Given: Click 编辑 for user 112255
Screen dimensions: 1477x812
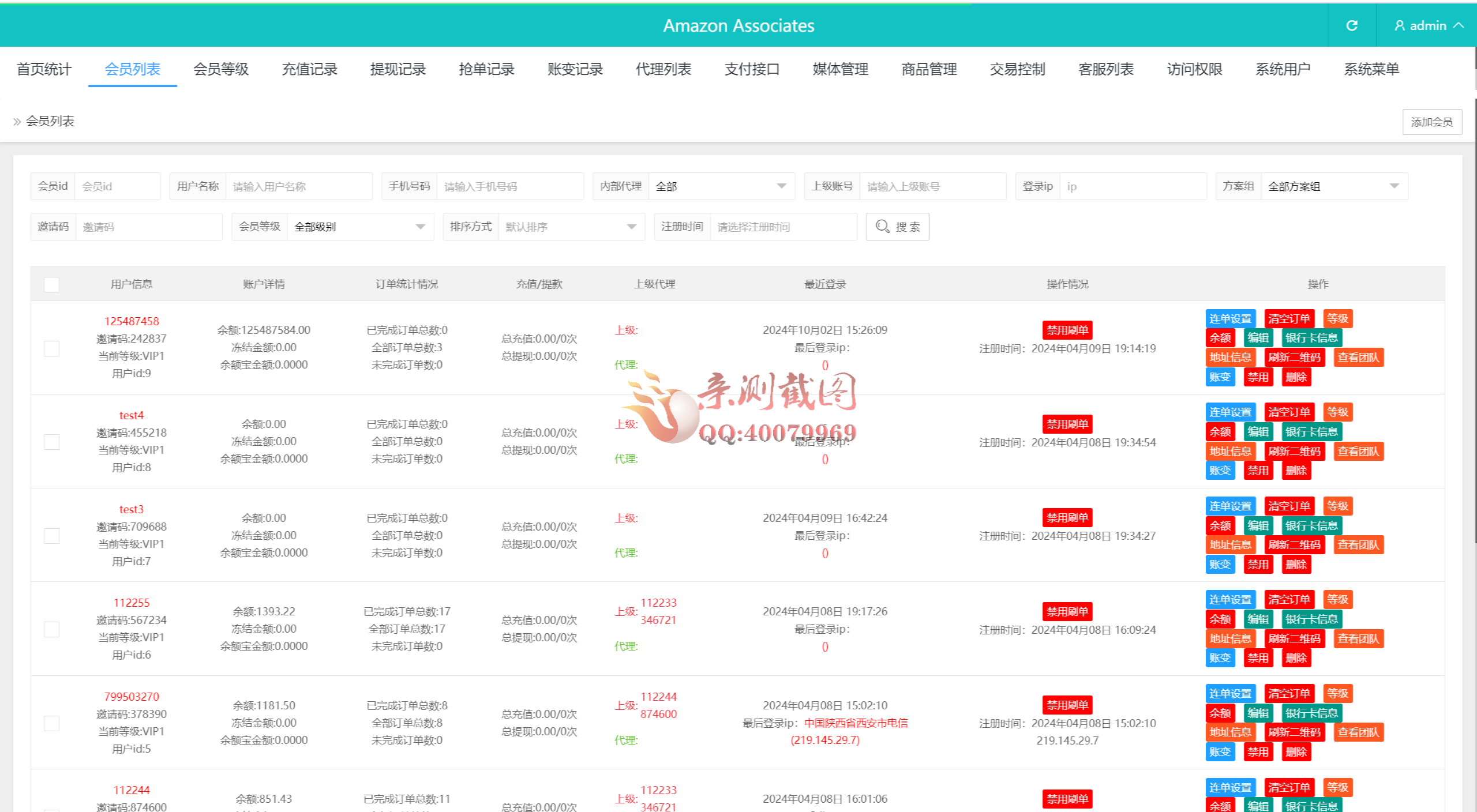Looking at the screenshot, I should point(1258,619).
